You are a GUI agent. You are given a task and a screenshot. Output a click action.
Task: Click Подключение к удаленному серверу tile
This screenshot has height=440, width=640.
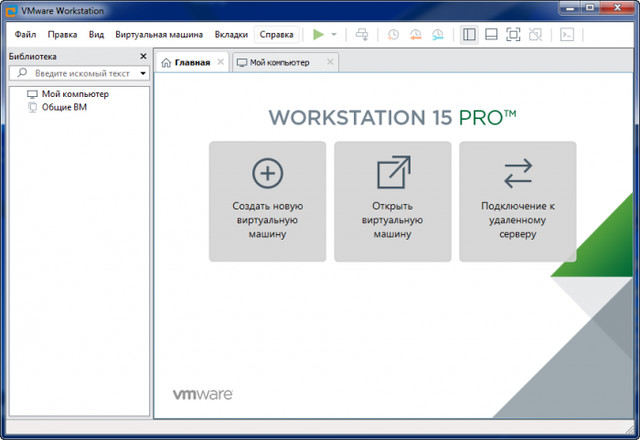tap(517, 201)
